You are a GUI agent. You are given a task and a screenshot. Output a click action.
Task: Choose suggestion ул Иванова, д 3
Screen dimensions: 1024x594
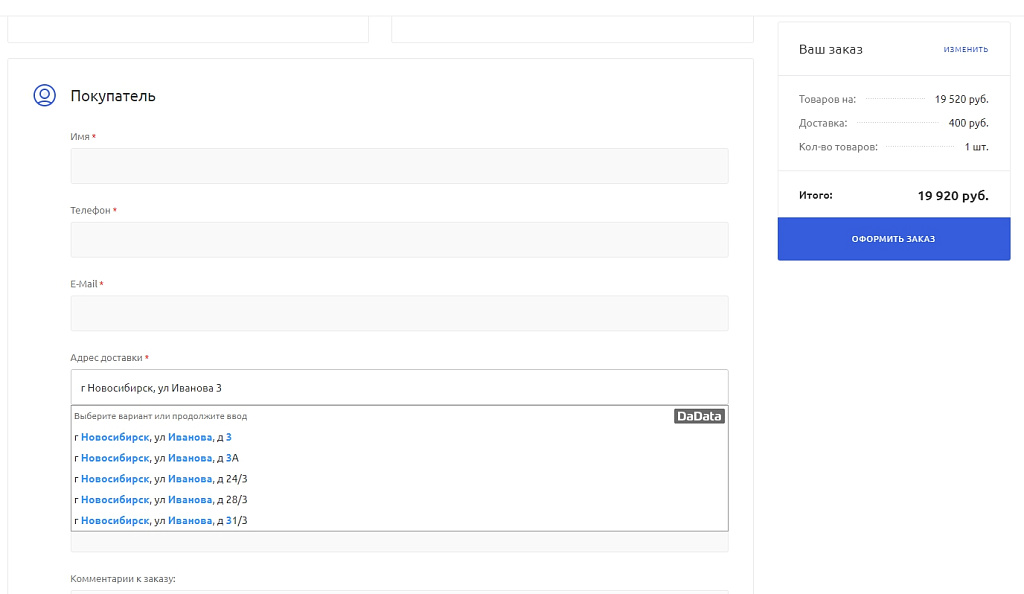153,437
